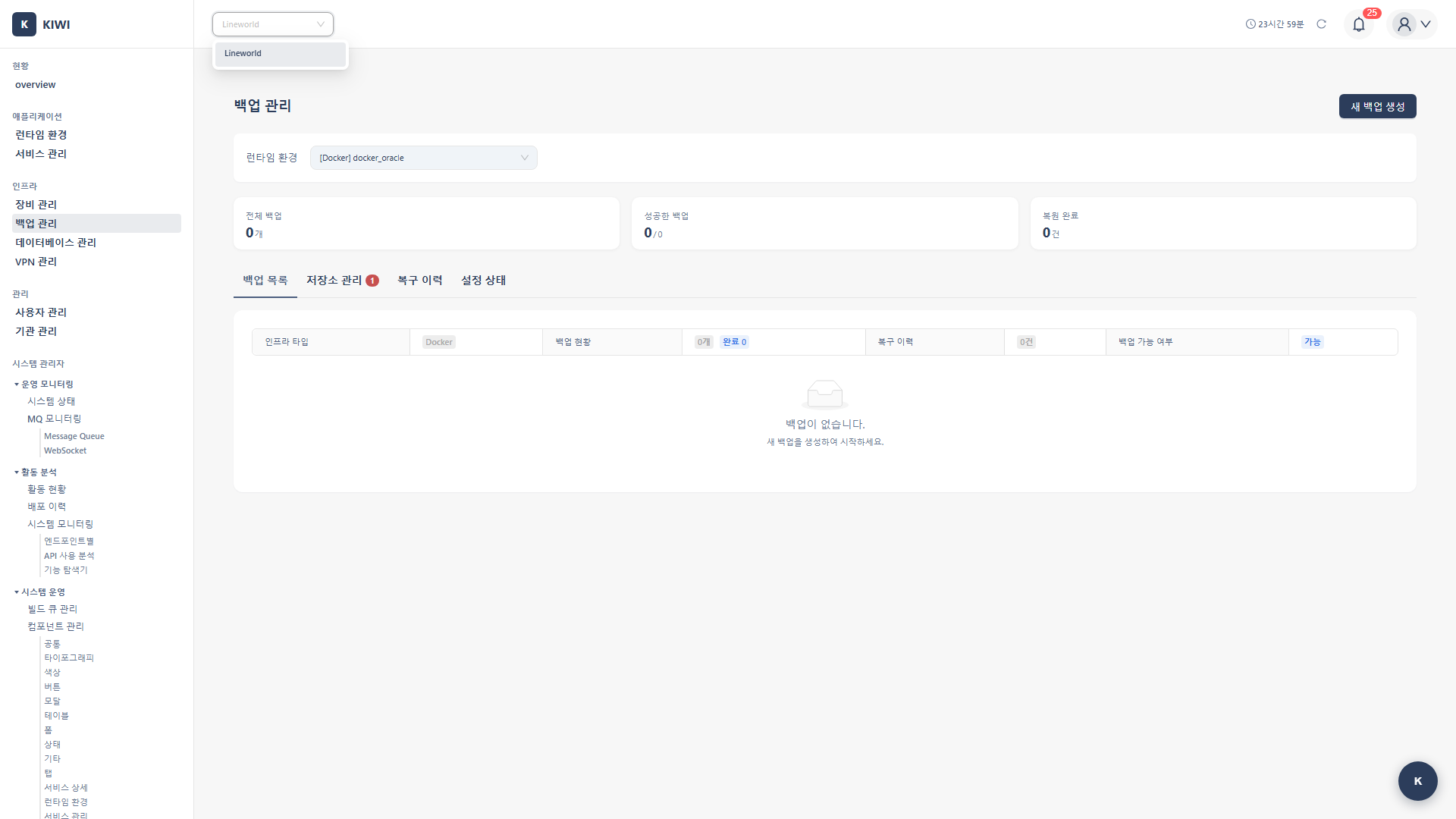Screen dimensions: 1456x819
Task: Click the 0건 recovery history tag
Action: tap(1026, 342)
